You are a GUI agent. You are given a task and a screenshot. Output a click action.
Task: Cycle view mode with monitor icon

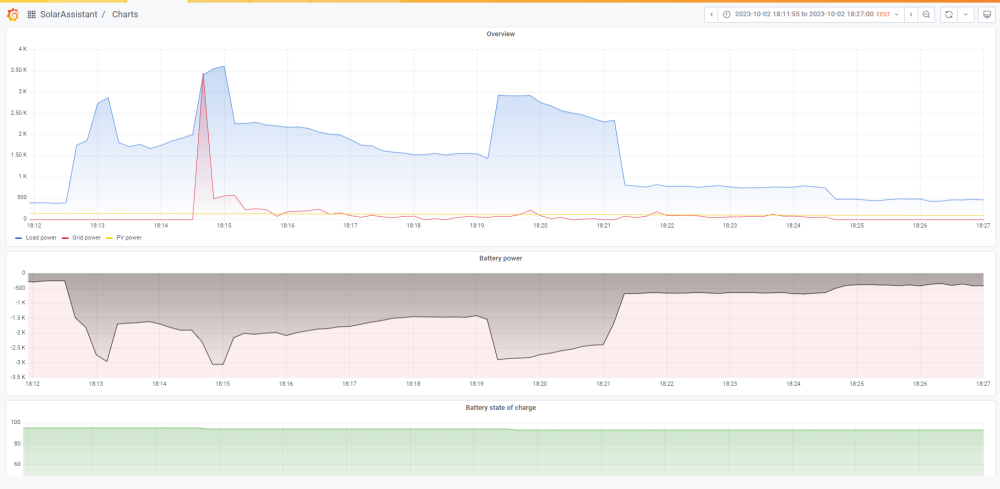tap(987, 14)
